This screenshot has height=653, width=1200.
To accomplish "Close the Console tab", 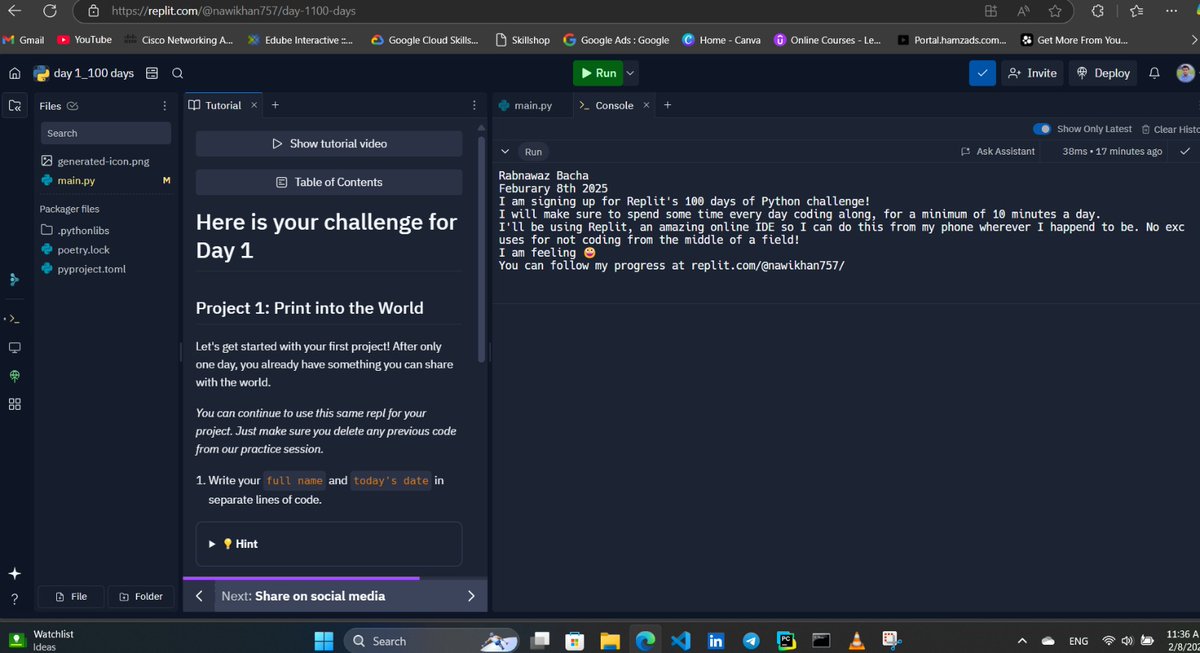I will [646, 105].
